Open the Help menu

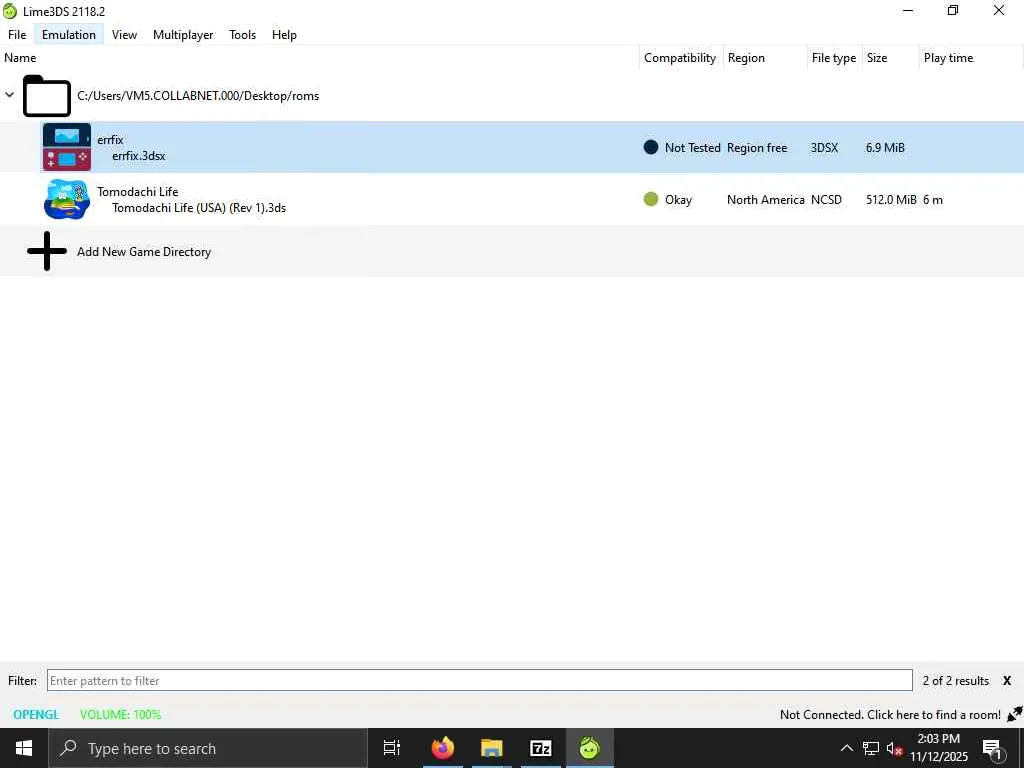(x=284, y=35)
